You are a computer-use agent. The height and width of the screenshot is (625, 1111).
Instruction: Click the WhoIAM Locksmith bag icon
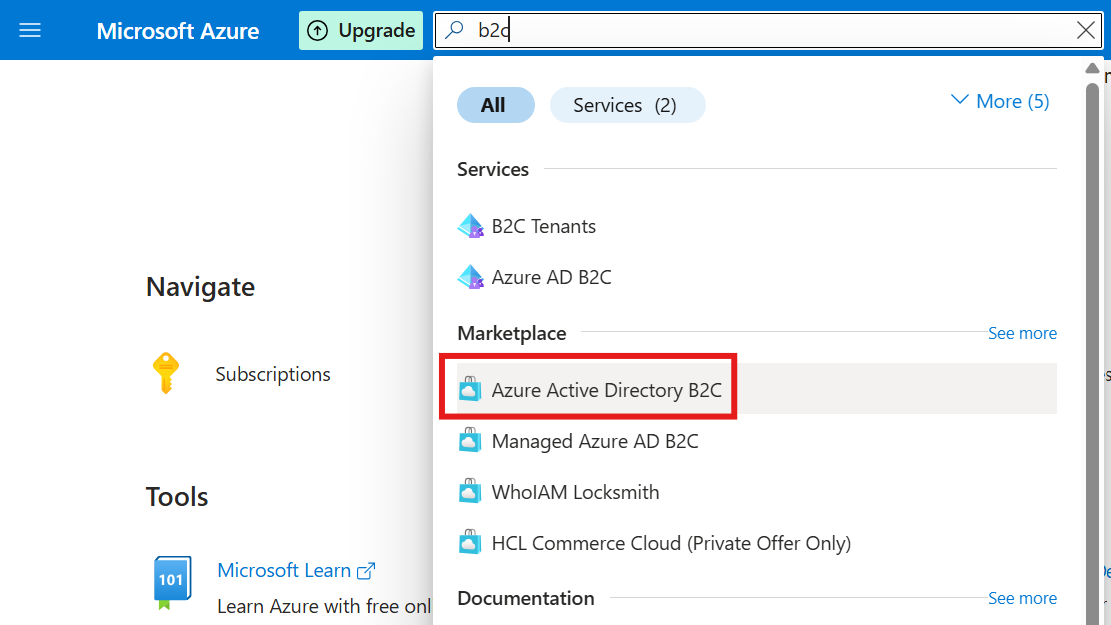point(470,491)
